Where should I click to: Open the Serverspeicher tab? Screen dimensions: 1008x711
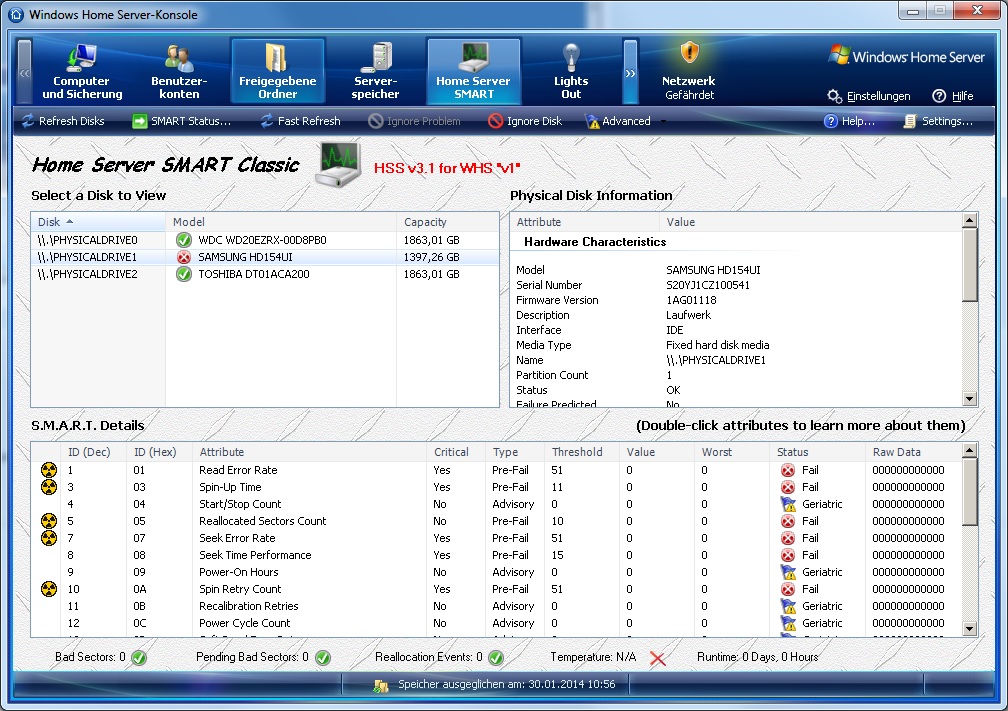coord(375,71)
